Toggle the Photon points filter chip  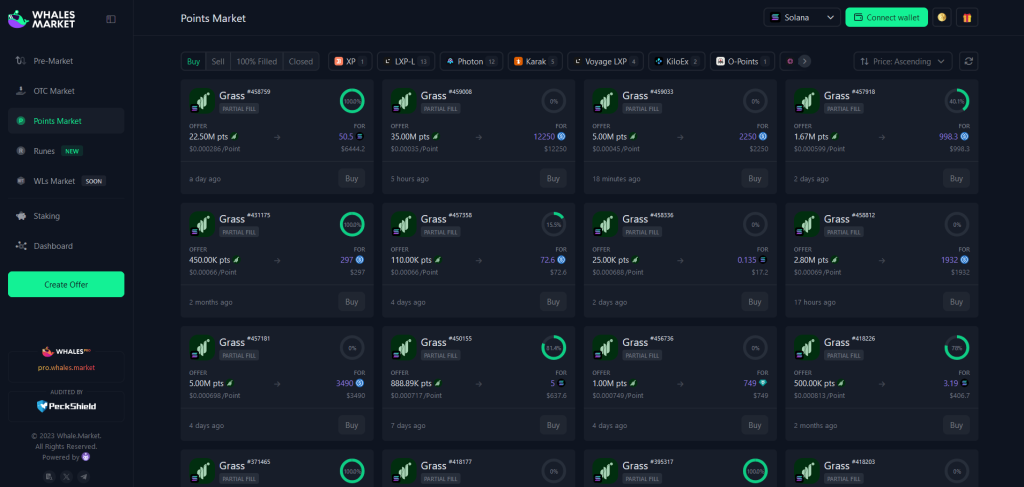coord(472,61)
